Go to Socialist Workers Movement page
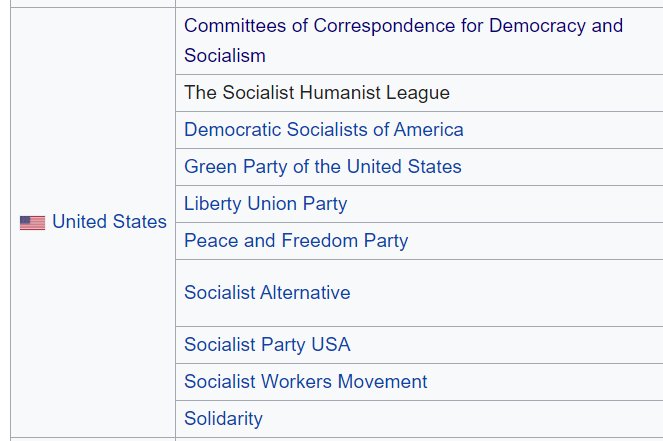This screenshot has width=663, height=441. point(305,382)
